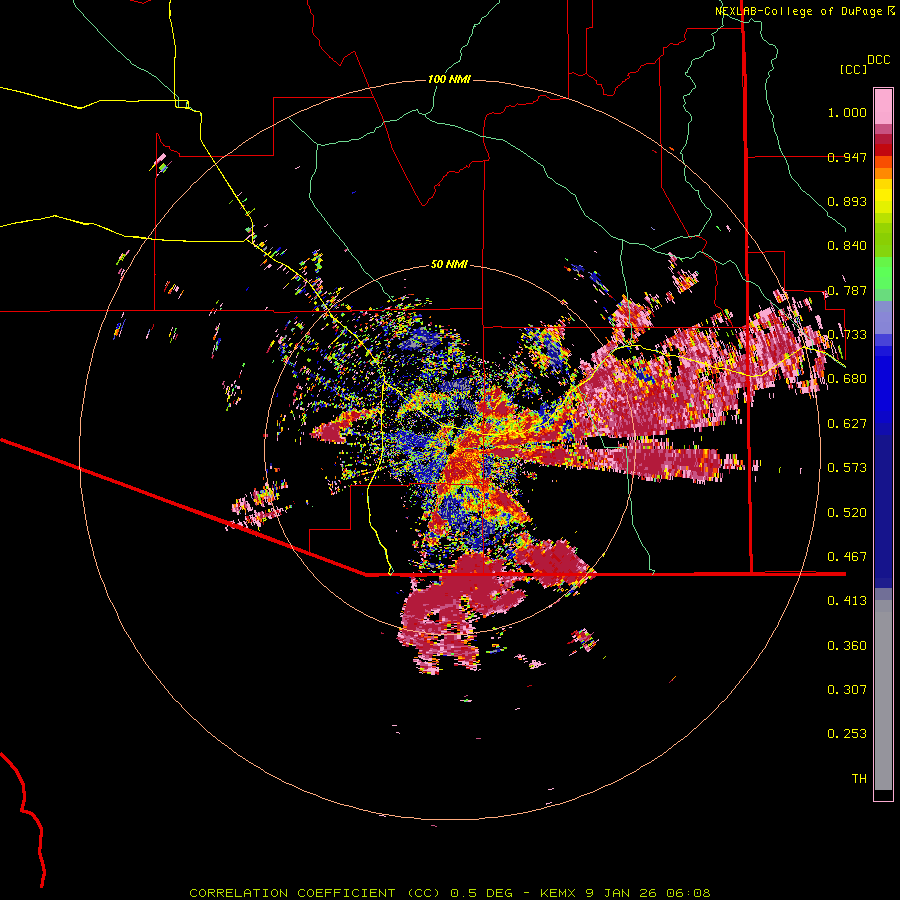Image resolution: width=900 pixels, height=900 pixels.
Task: Click the 0.840 legend value
Action: (847, 246)
